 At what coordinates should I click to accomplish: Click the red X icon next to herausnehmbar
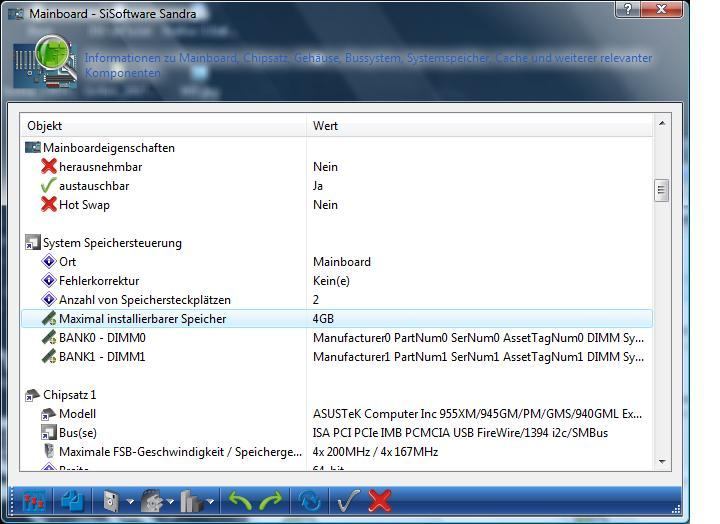[49, 167]
